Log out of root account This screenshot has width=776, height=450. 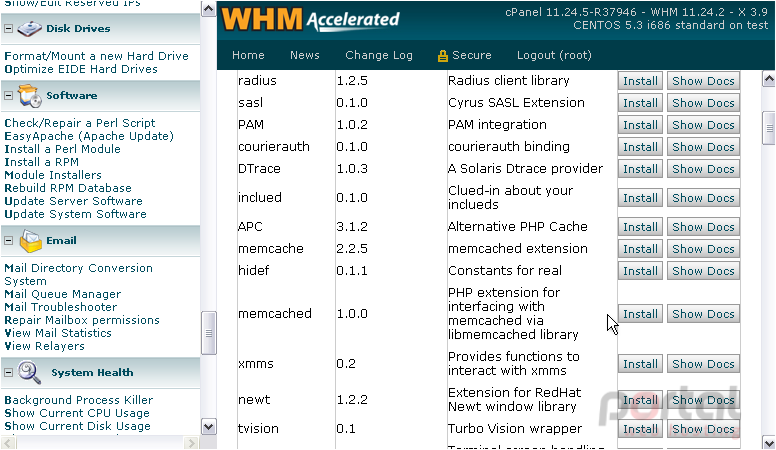click(x=554, y=55)
